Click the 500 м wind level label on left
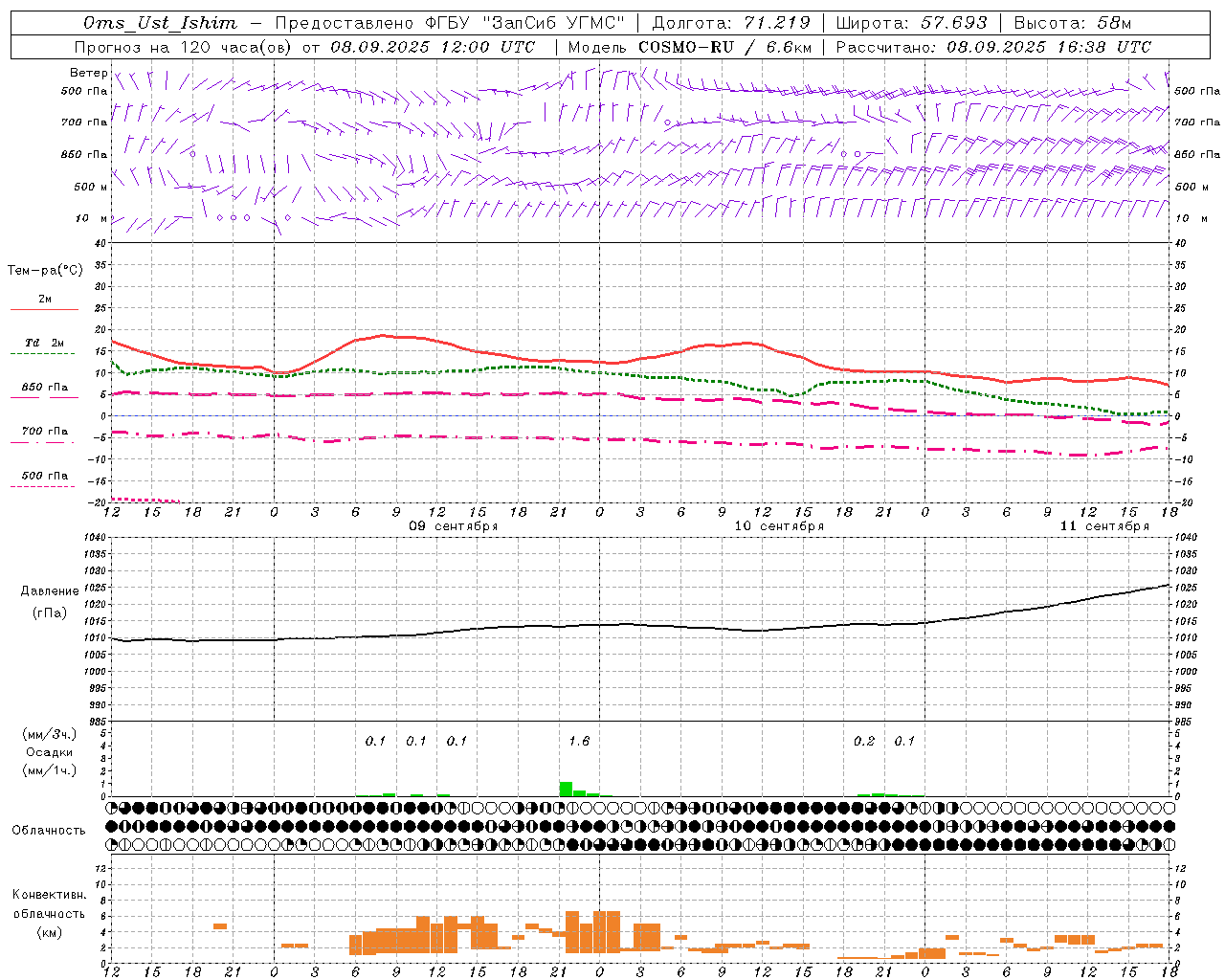 pyautogui.click(x=91, y=187)
